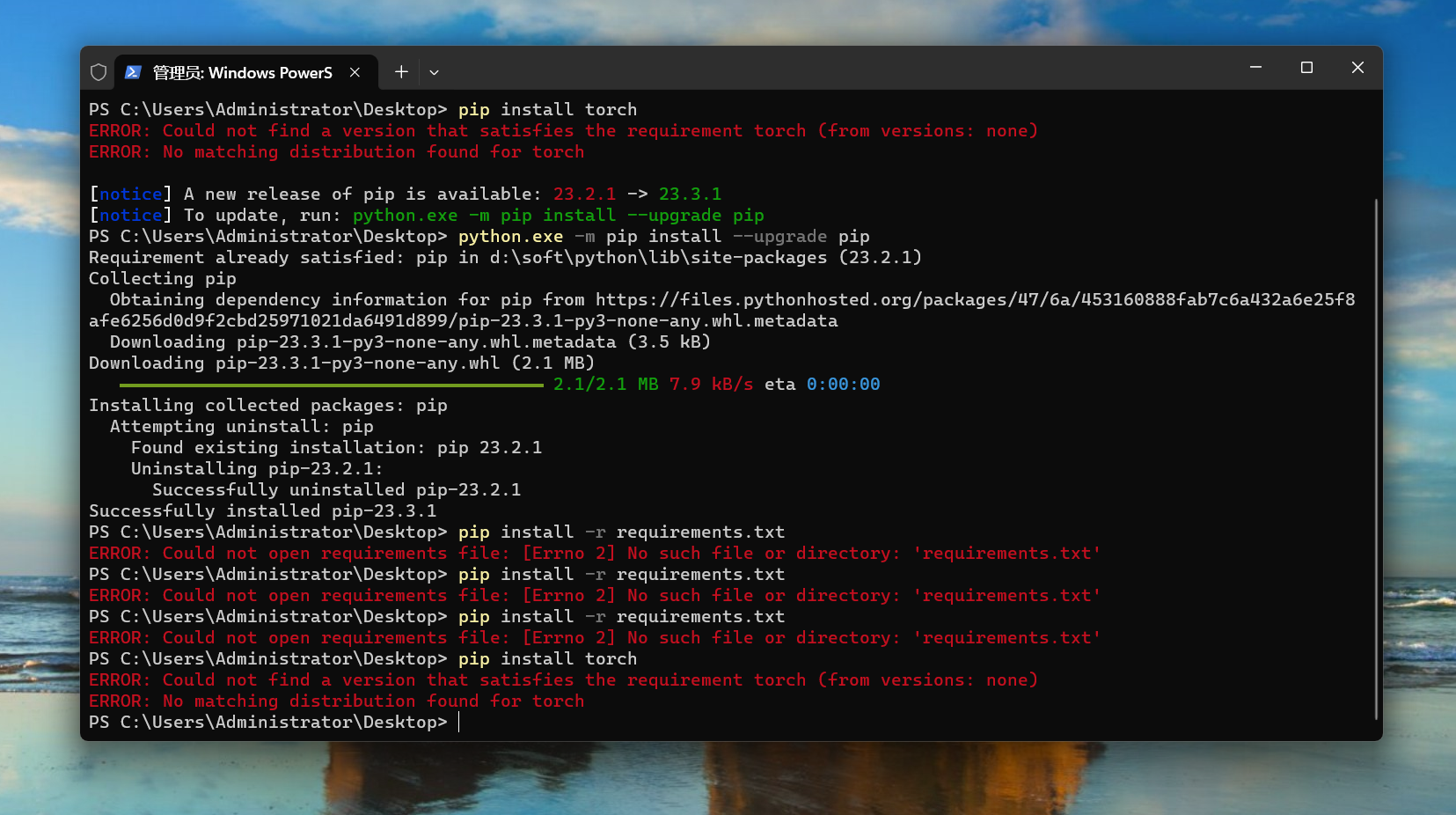Click the green pip download progress bar

[331, 385]
